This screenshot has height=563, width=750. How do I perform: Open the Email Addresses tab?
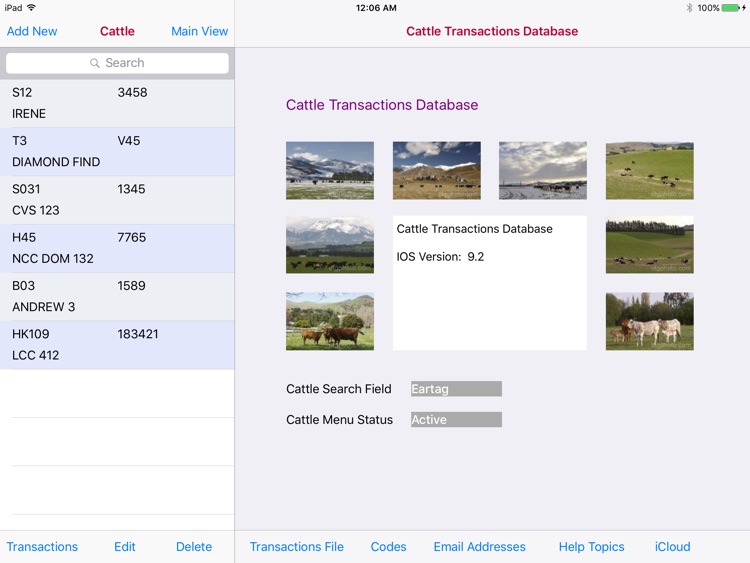[x=479, y=547]
